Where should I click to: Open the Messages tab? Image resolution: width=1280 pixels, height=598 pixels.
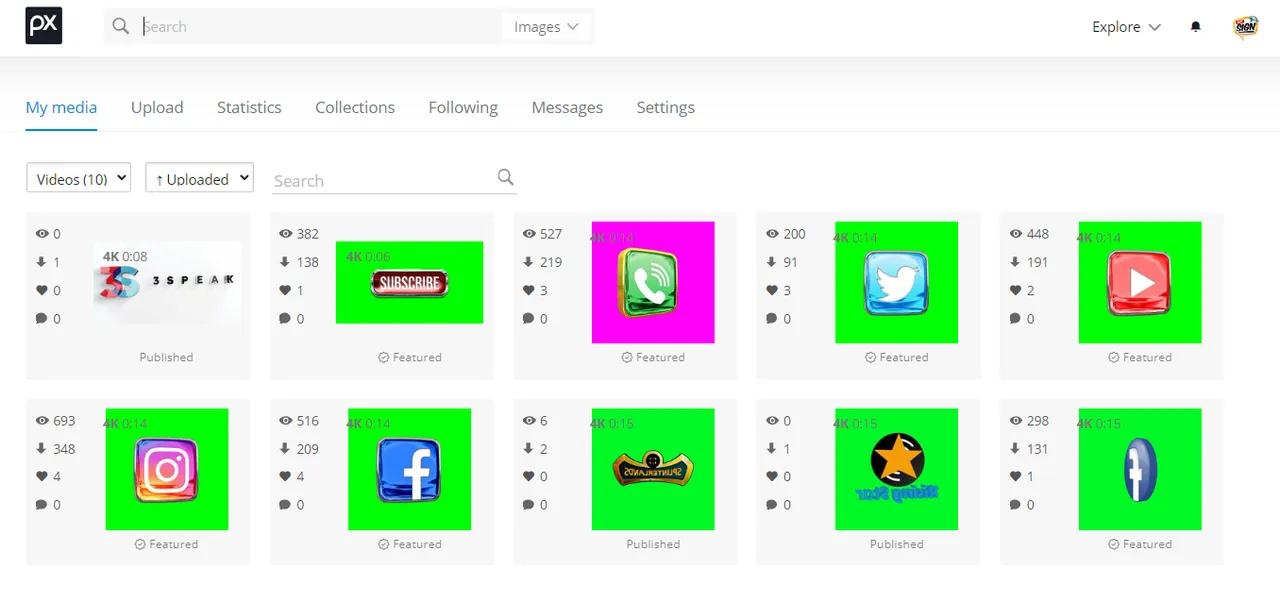(x=567, y=107)
